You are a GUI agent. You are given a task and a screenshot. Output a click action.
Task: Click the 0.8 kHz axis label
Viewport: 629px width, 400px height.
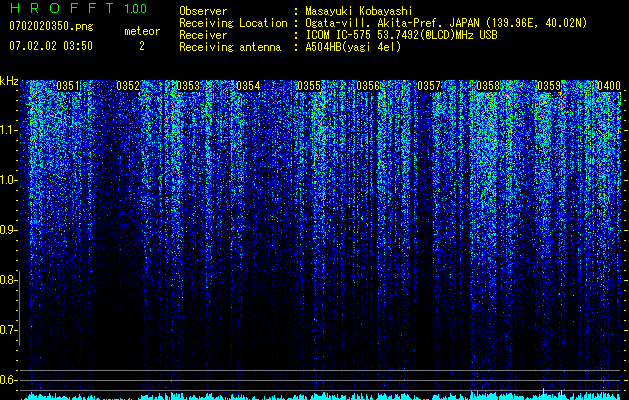coord(8,280)
